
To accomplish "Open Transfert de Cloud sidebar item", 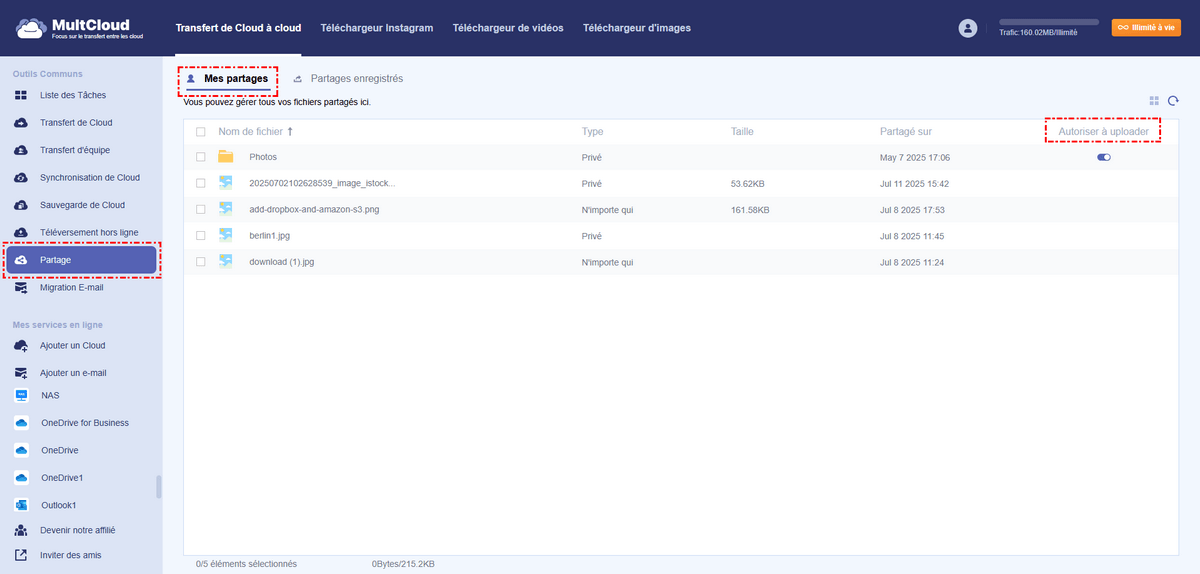I will click(x=75, y=123).
